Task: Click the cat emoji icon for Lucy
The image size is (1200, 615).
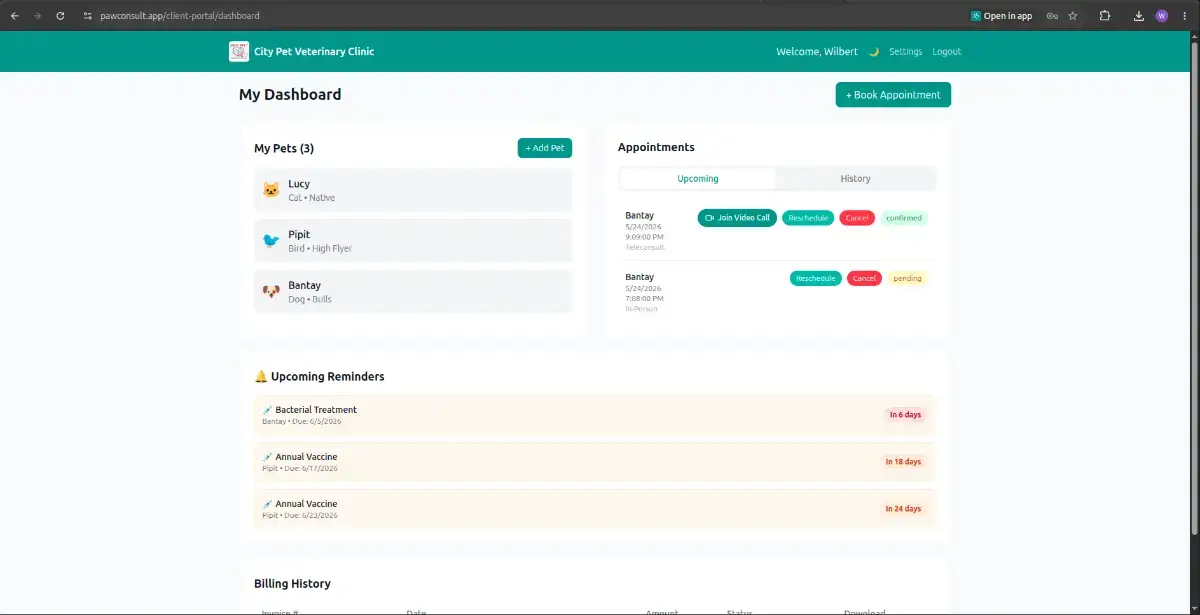Action: point(271,190)
